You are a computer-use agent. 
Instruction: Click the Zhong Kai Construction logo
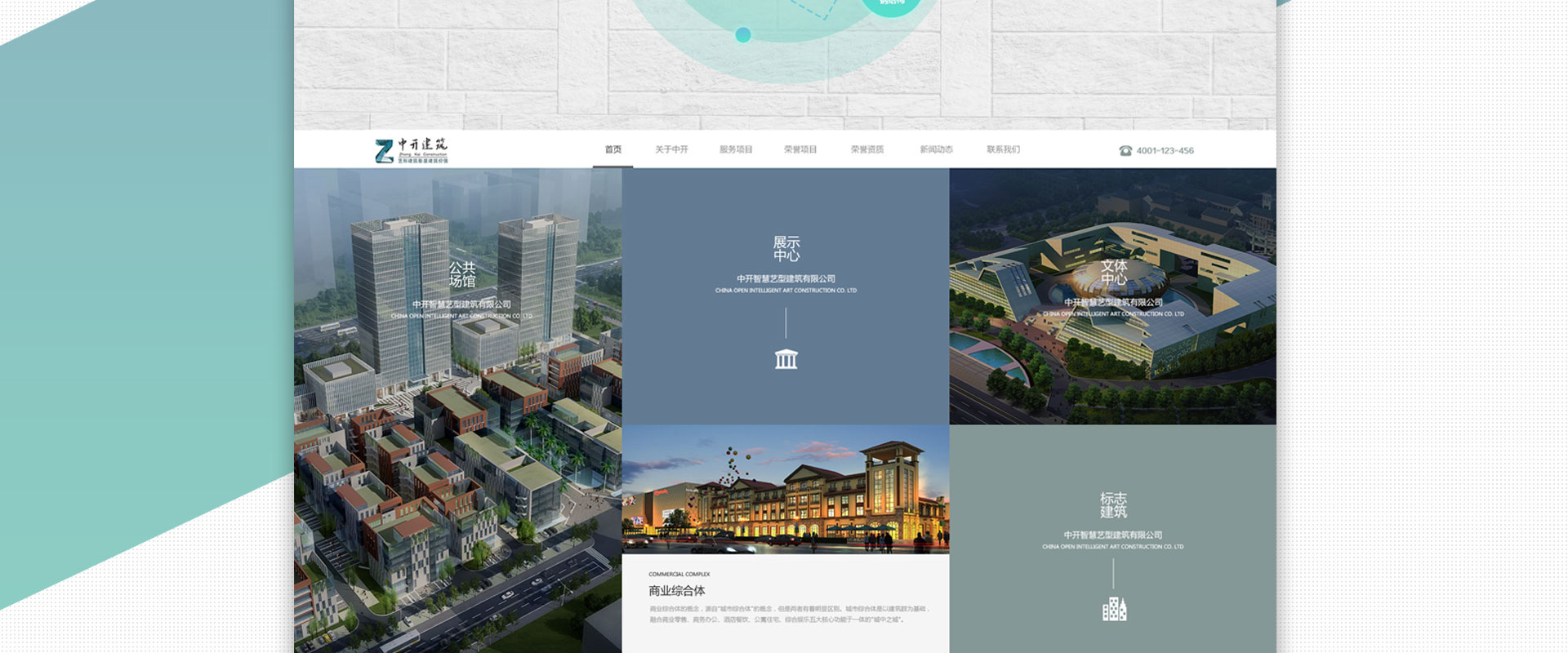(411, 150)
